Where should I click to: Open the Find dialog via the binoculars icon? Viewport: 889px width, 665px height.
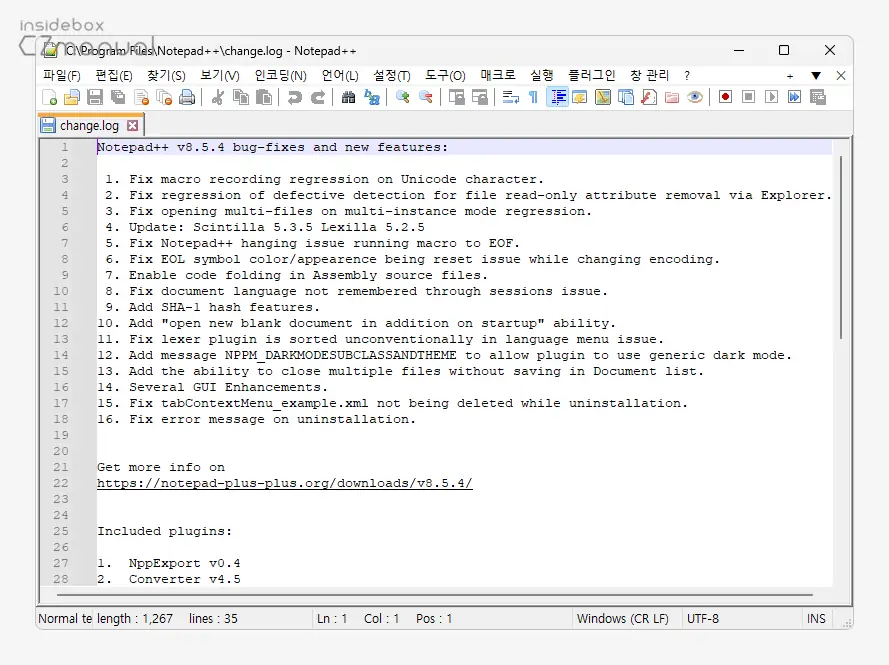point(348,97)
